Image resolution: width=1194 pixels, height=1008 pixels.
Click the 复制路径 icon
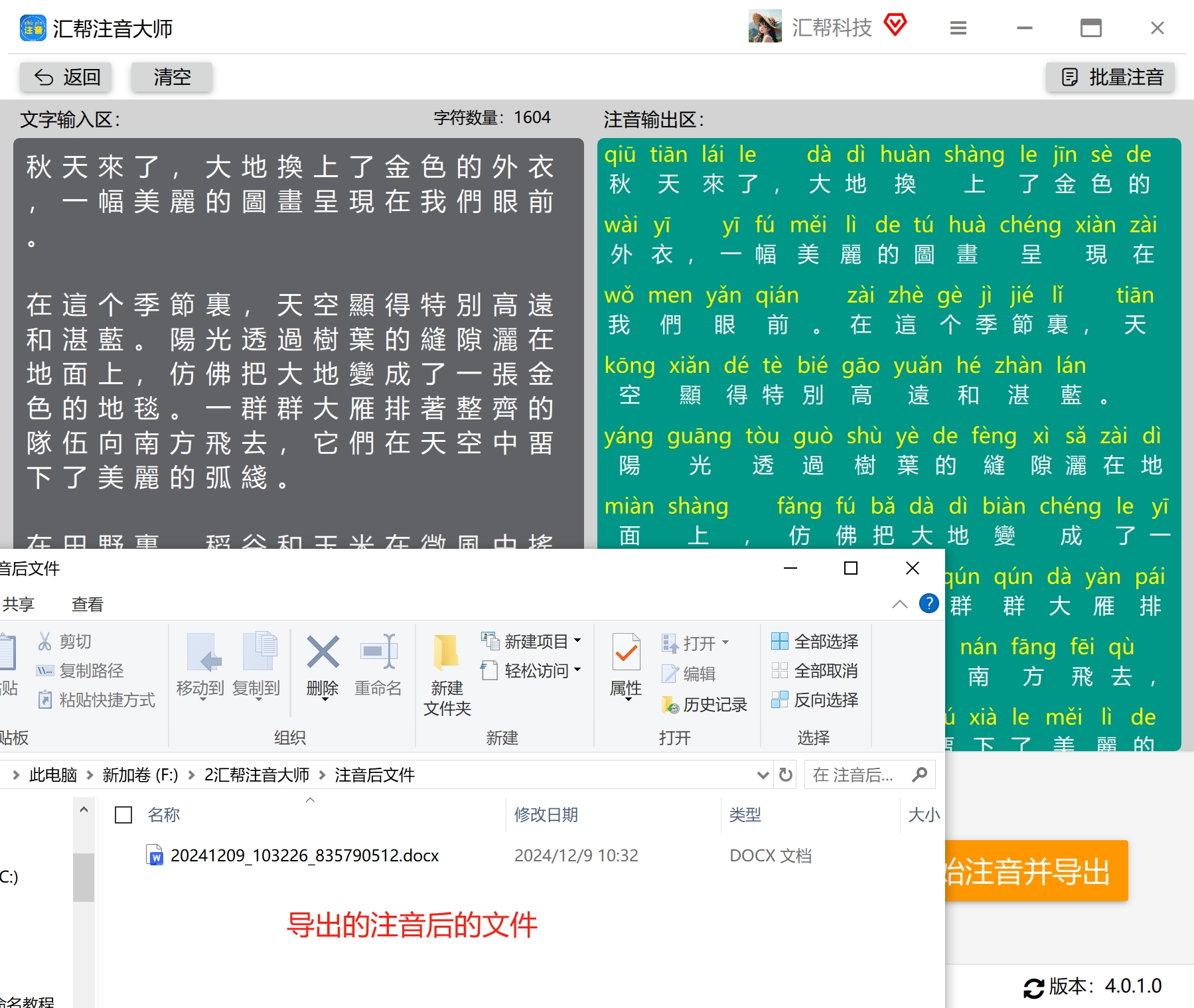[x=44, y=671]
